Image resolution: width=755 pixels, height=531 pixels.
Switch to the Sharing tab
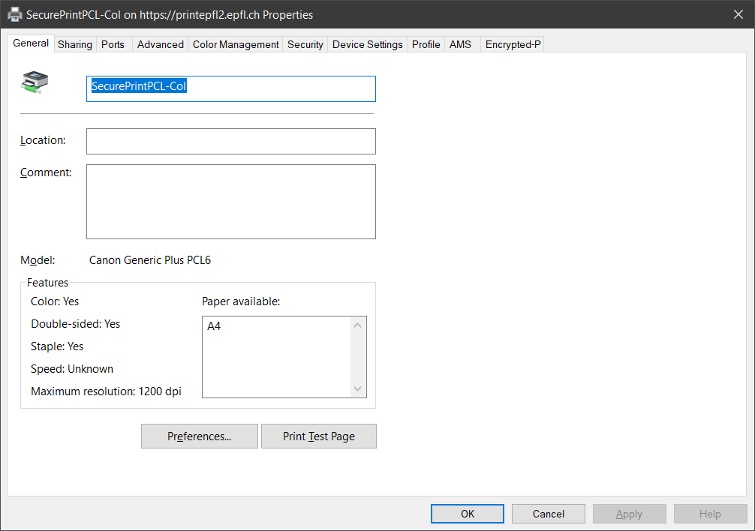coord(75,44)
